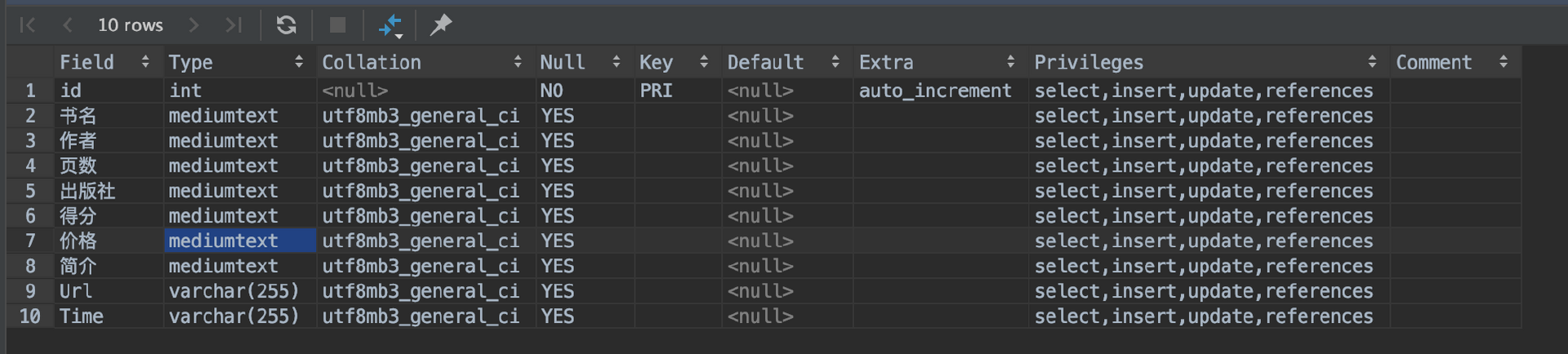Open the compare data arrows dropdown
Screen dimensions: 1568x354
pyautogui.click(x=391, y=26)
